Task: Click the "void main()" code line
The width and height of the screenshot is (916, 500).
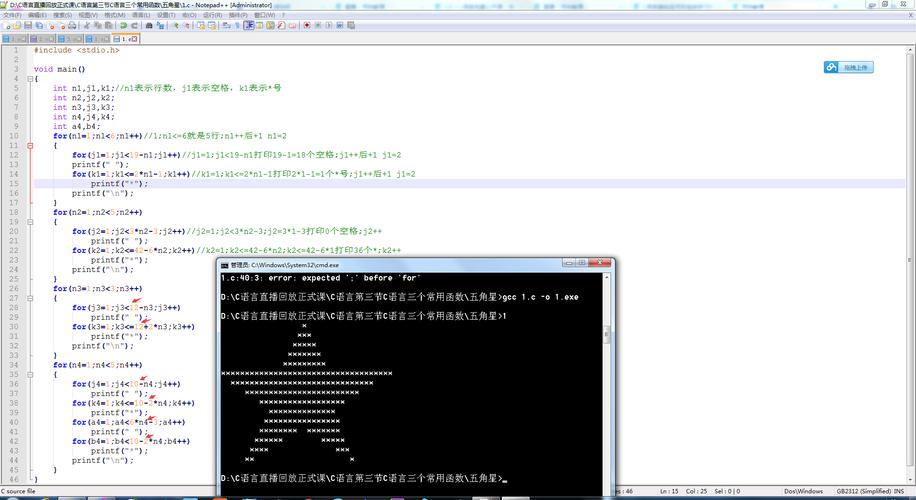Action: 60,69
